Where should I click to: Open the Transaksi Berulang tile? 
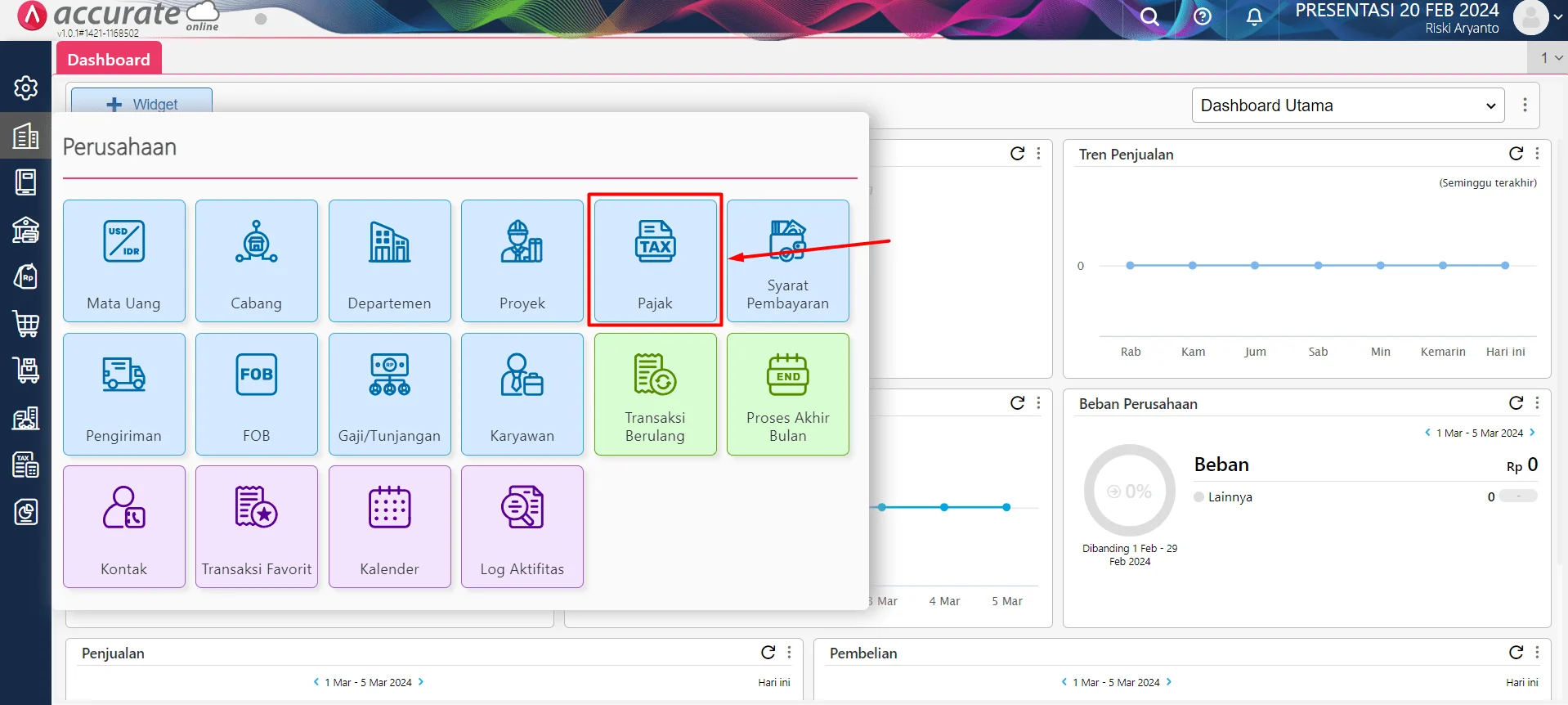pyautogui.click(x=655, y=393)
